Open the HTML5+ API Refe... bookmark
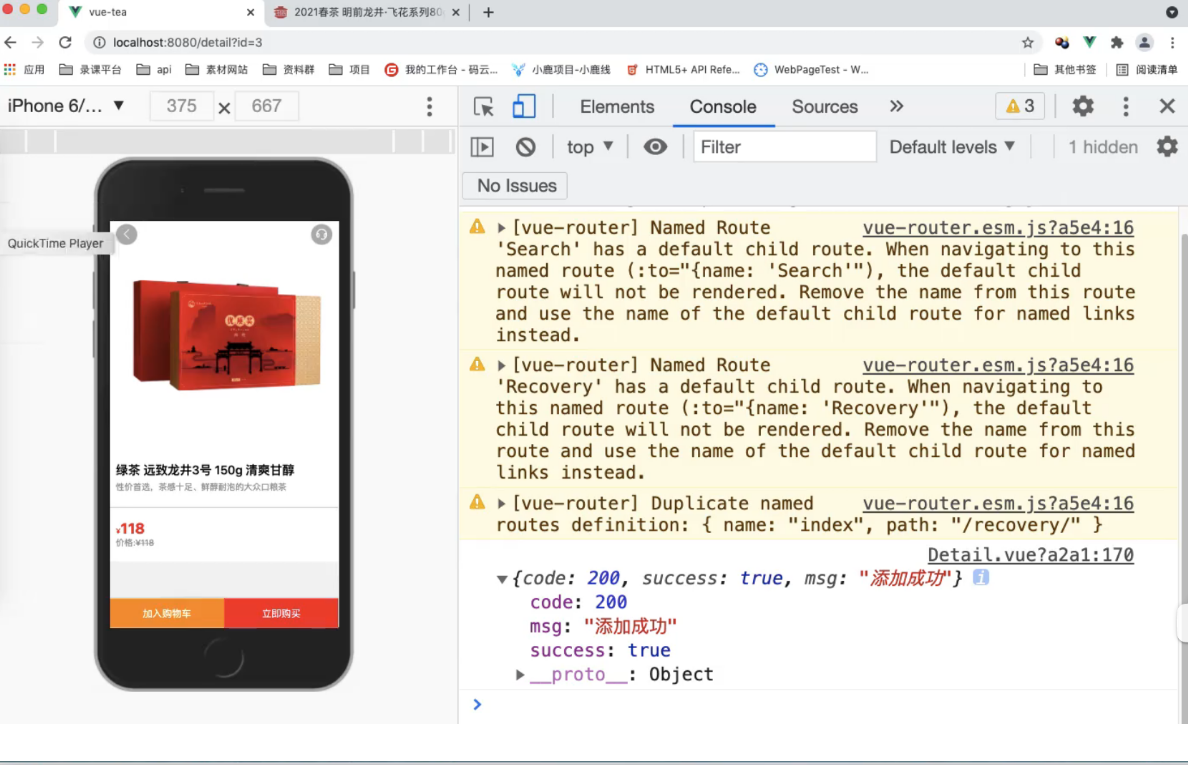Image resolution: width=1188 pixels, height=765 pixels. pos(683,70)
